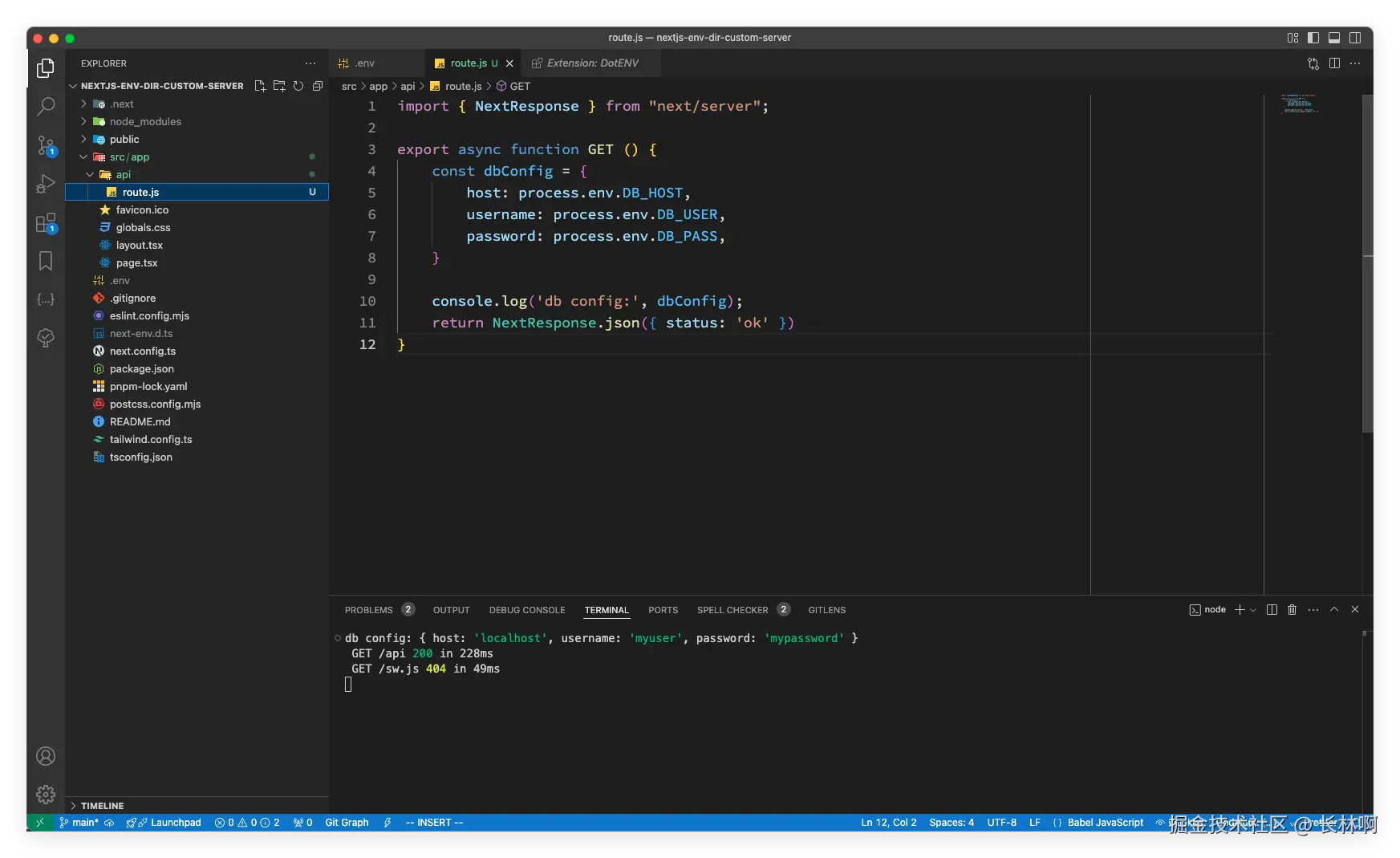Click the New File icon in Explorer

(x=260, y=86)
